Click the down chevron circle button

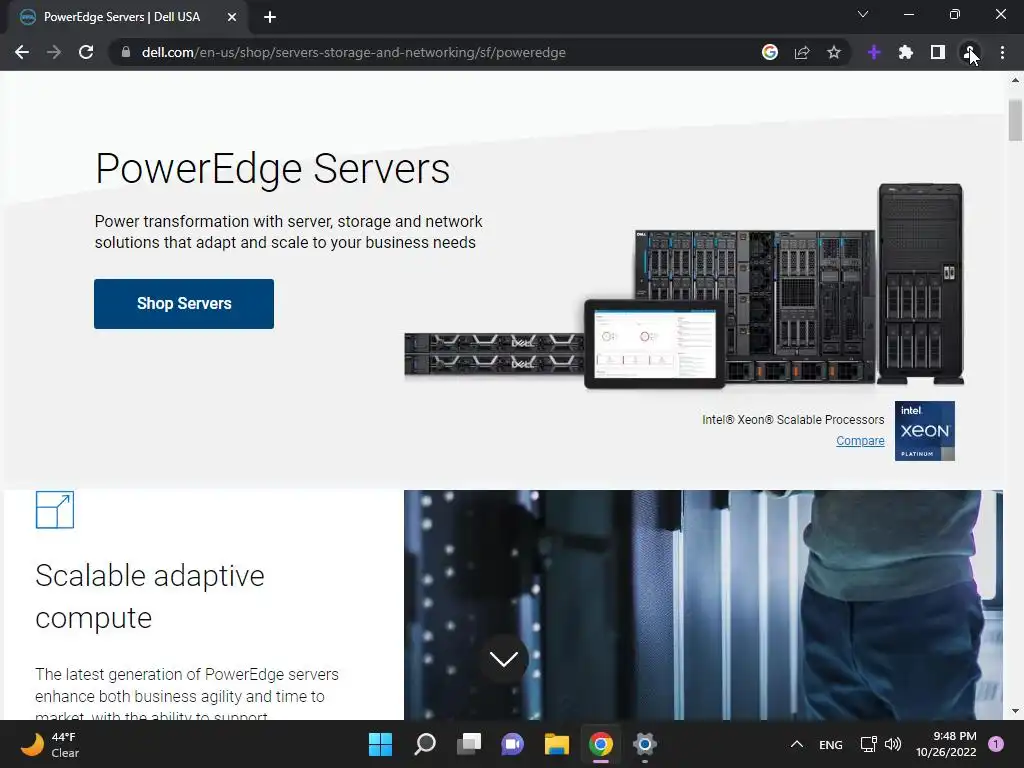pyautogui.click(x=504, y=659)
